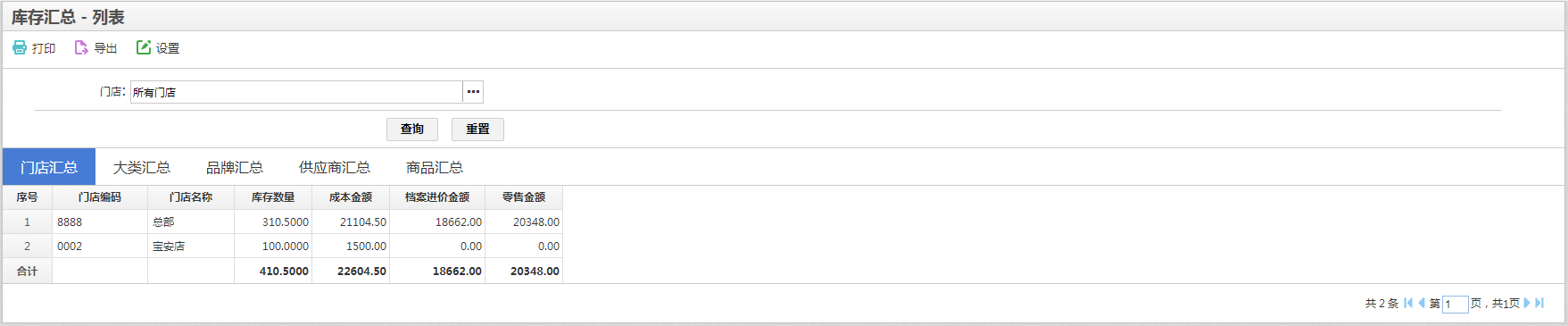1568x326 pixels.
Task: Go to previous page arrow icon
Action: click(1422, 303)
